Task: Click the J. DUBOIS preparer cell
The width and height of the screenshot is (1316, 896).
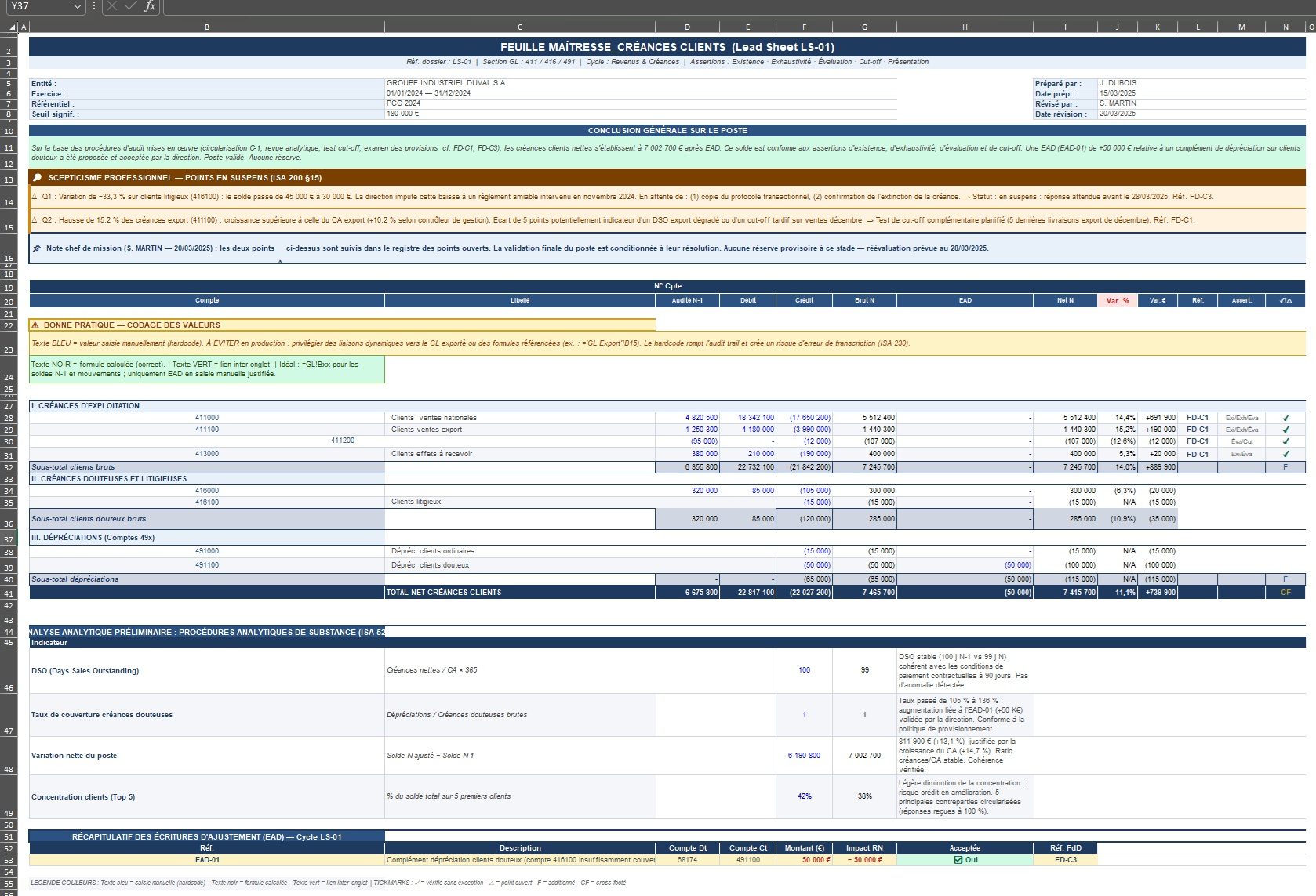Action: pyautogui.click(x=1201, y=83)
